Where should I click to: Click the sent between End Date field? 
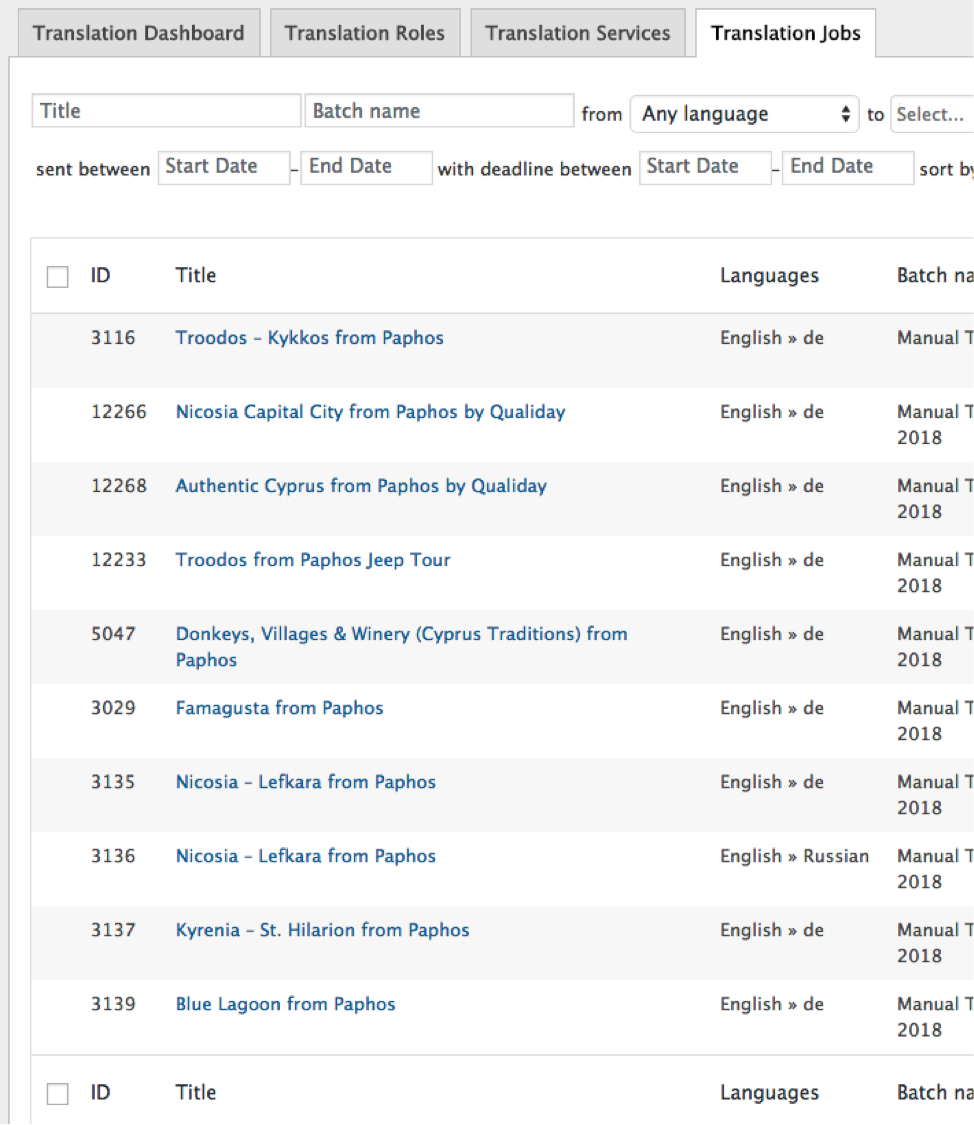pos(366,167)
